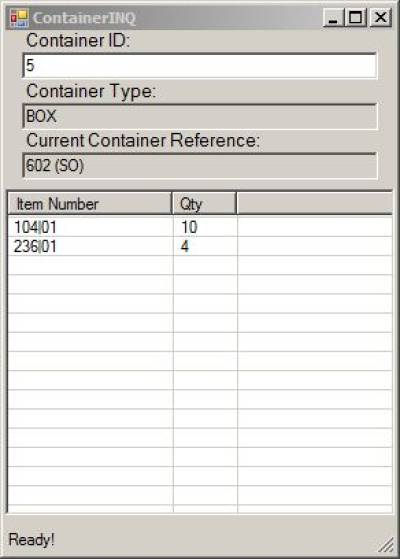
Task: Click the Current Container Reference field
Action: [x=200, y=165]
